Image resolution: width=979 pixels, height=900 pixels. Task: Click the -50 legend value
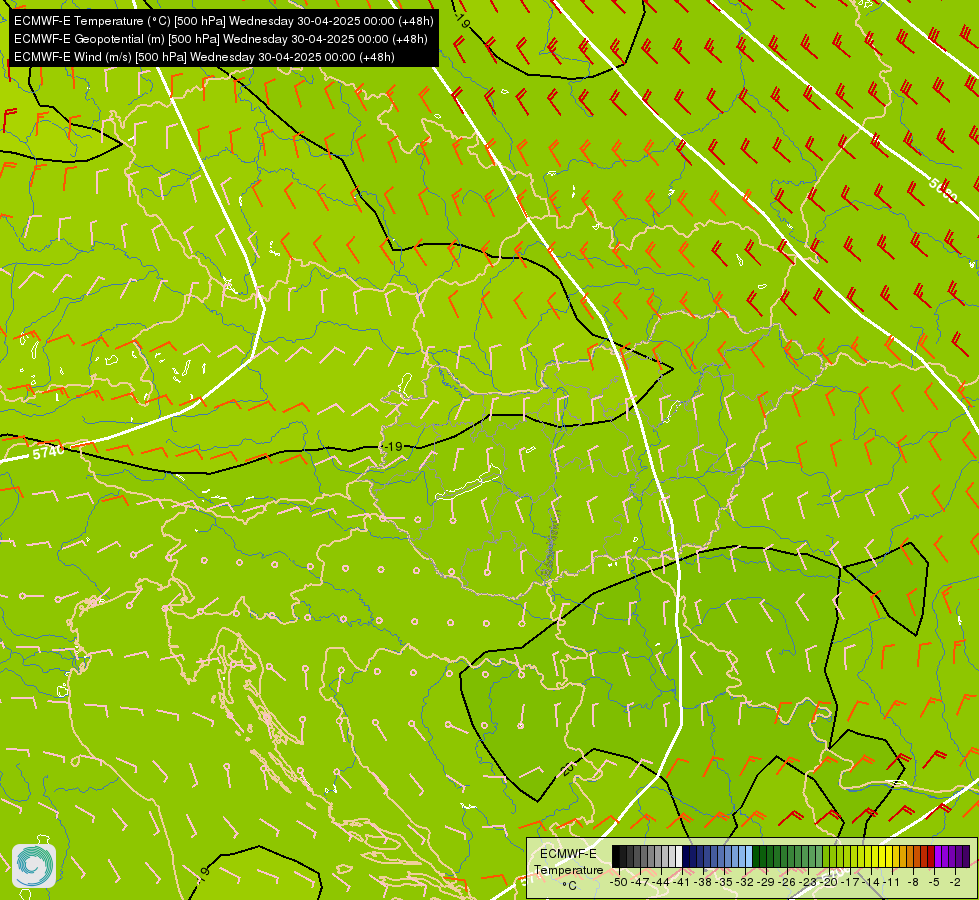(x=619, y=882)
